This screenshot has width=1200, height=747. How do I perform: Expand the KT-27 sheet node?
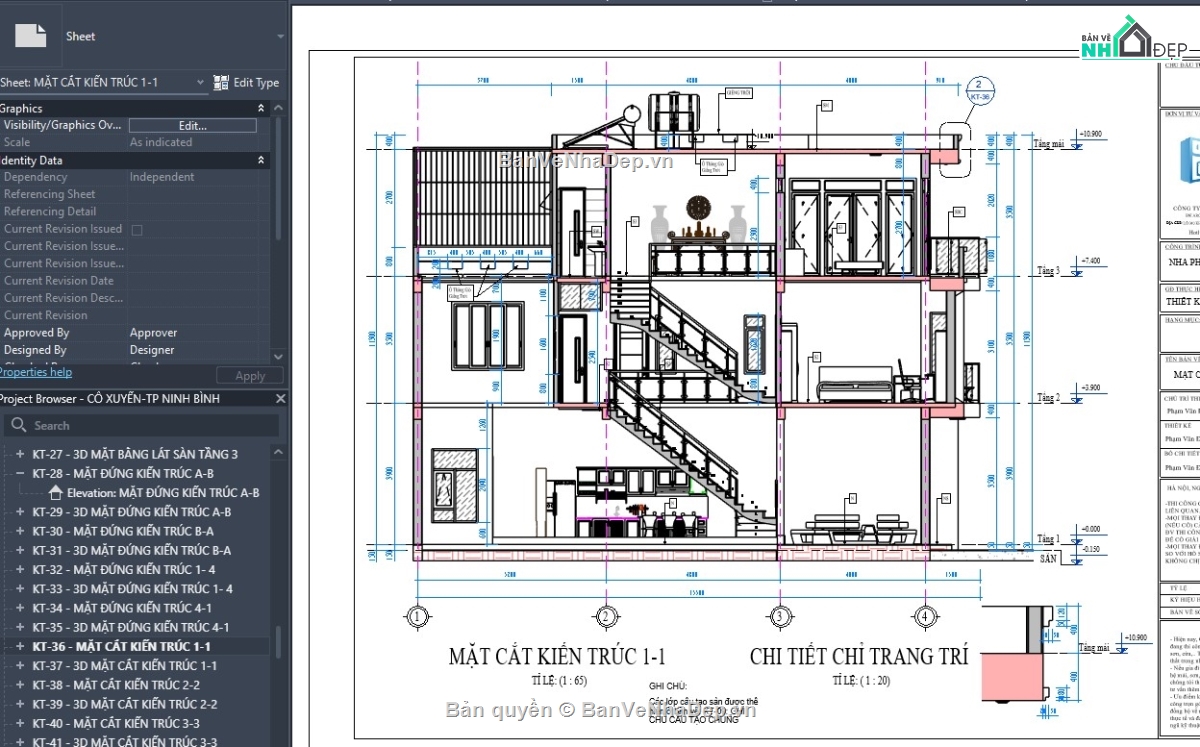(19, 454)
